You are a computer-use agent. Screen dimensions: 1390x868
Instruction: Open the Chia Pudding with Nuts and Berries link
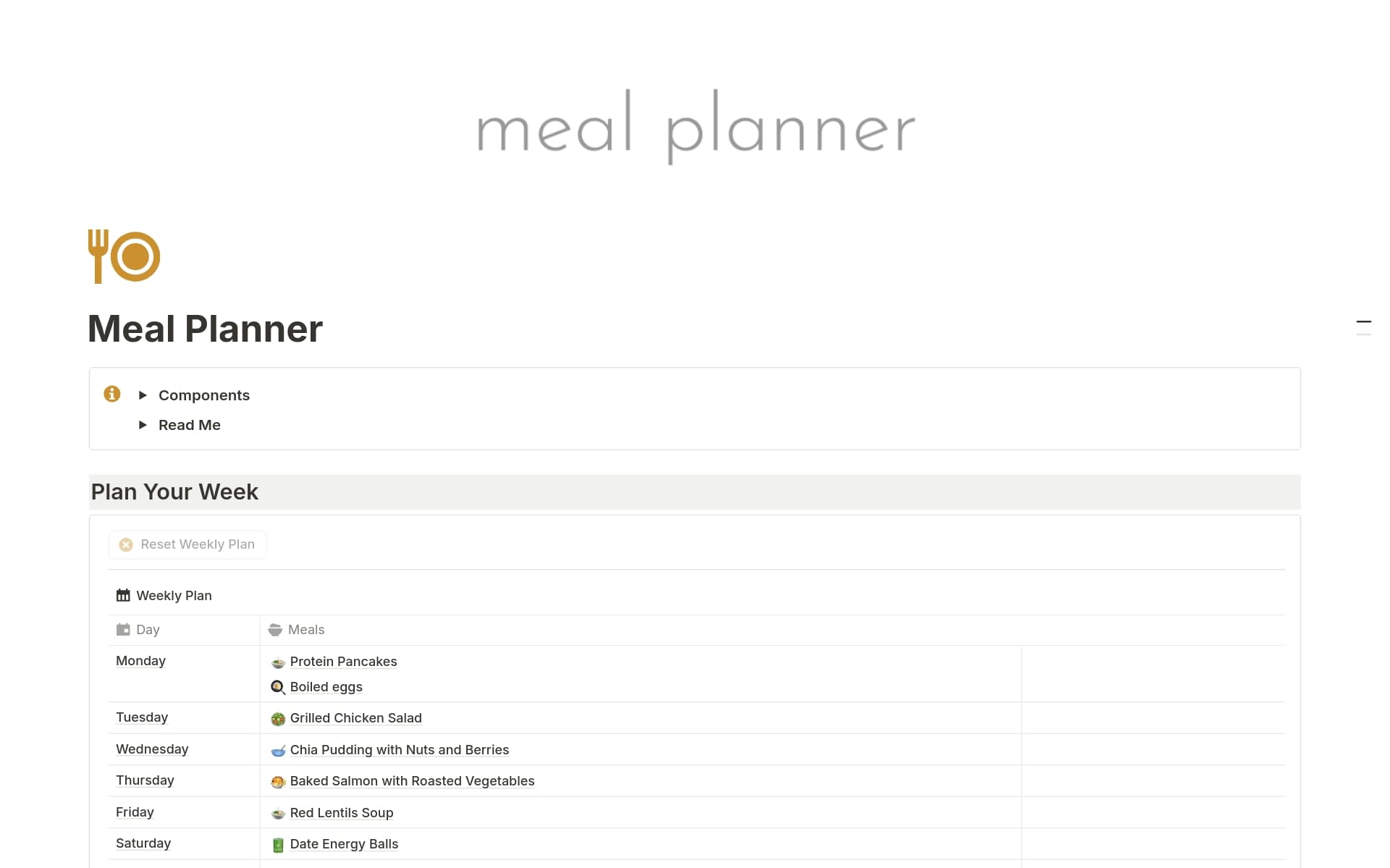tap(399, 750)
